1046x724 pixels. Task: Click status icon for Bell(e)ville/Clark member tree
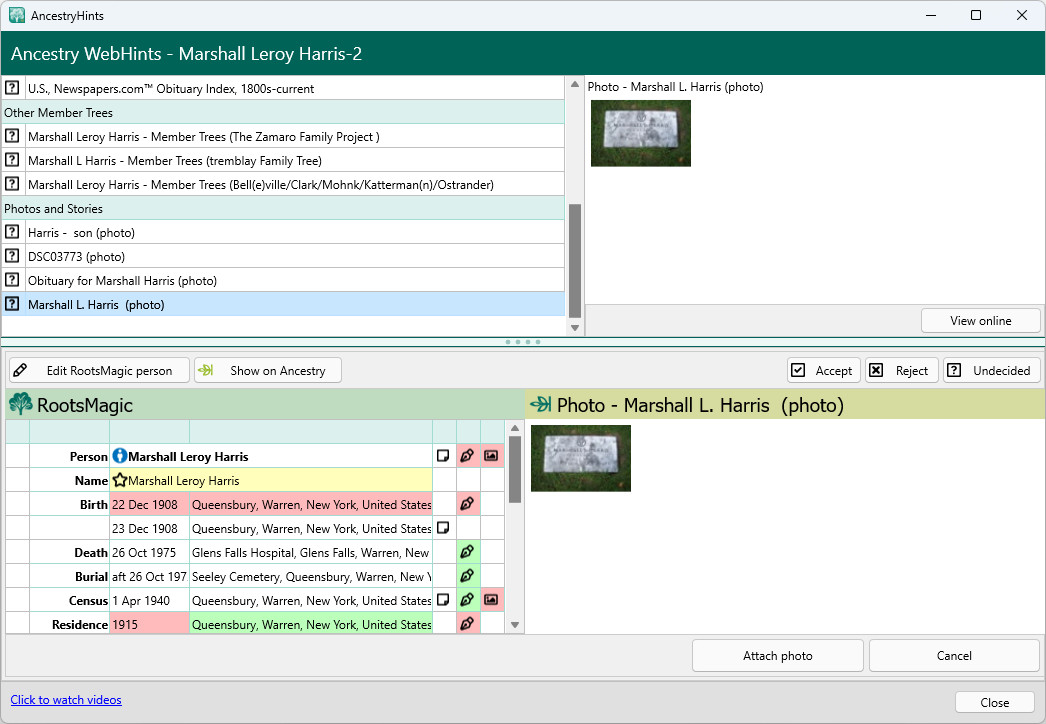click(12, 184)
